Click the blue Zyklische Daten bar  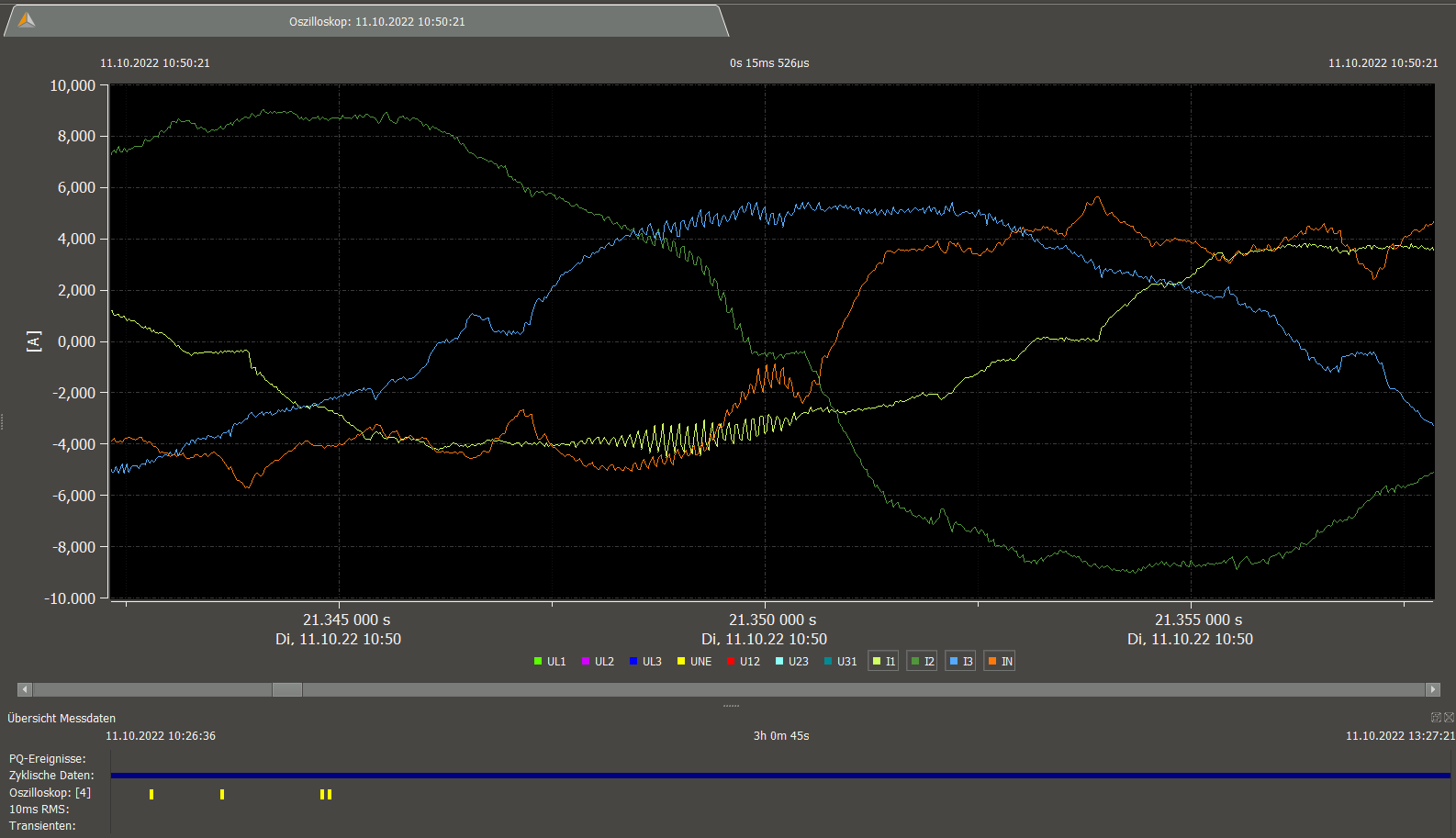click(x=780, y=776)
